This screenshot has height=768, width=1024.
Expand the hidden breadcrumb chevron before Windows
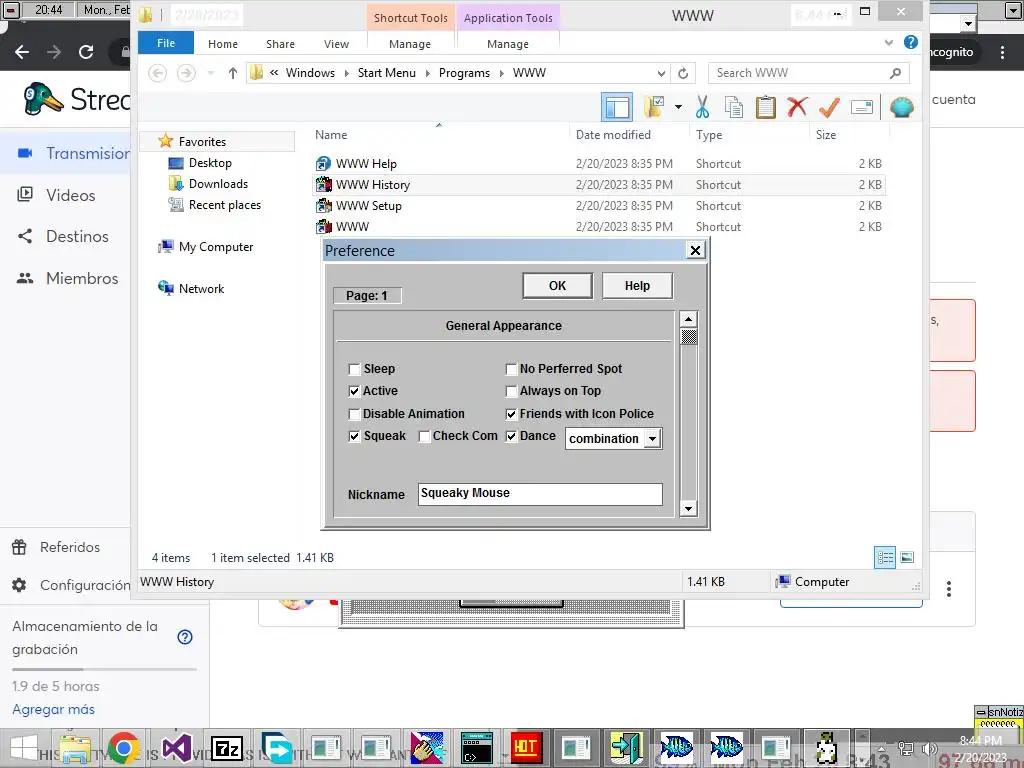coord(274,72)
